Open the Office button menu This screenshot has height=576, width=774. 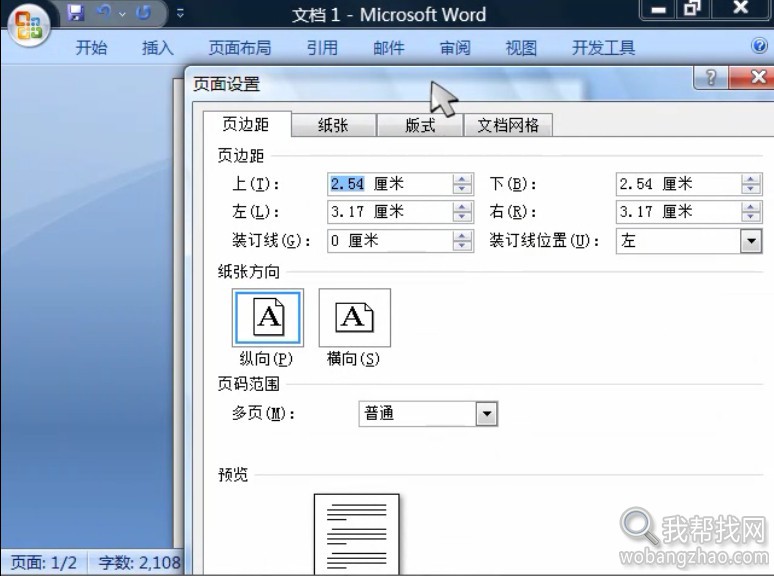click(28, 25)
